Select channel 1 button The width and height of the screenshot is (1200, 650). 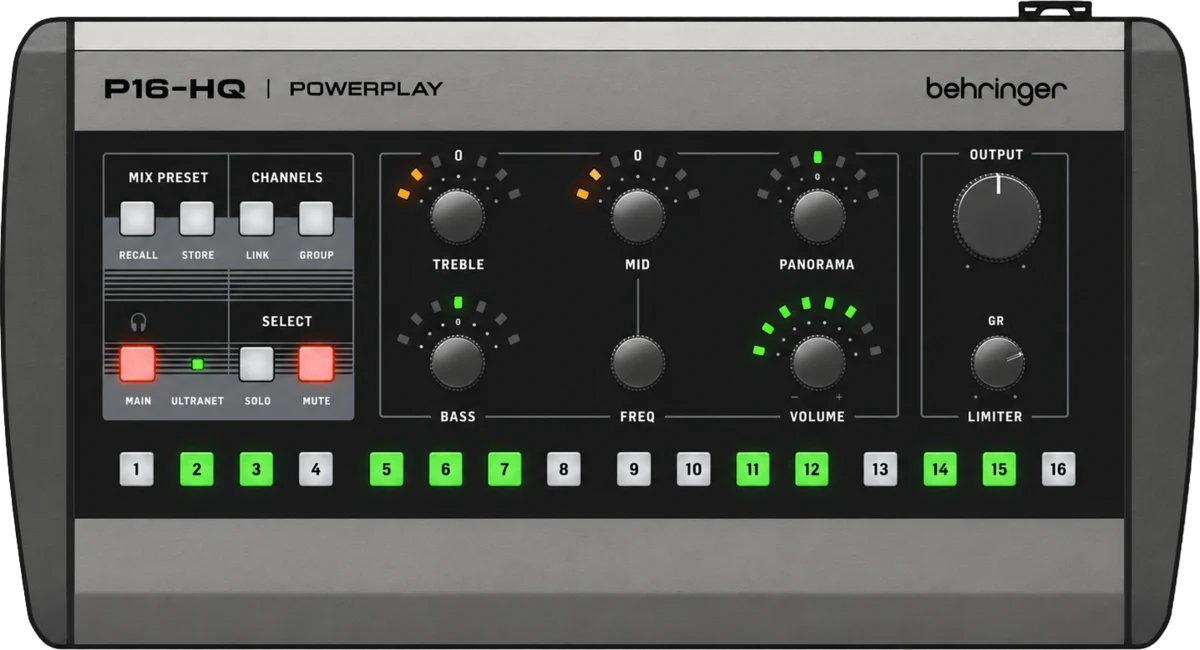[x=137, y=469]
